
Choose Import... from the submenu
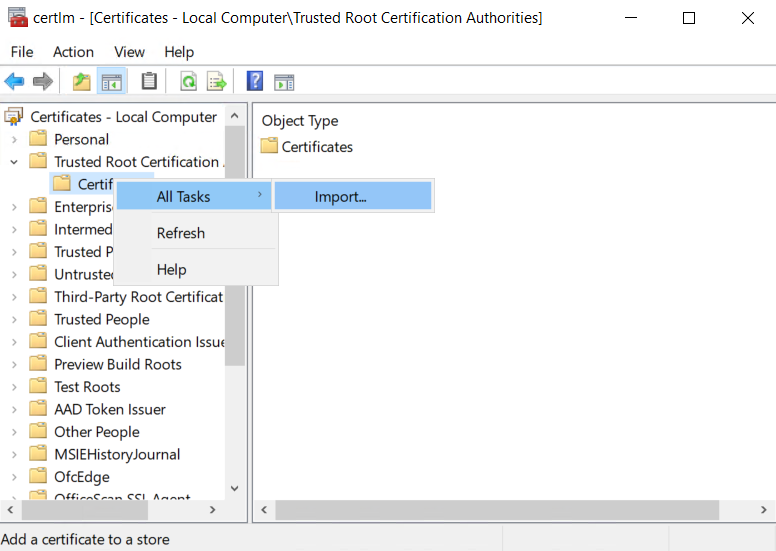coord(353,197)
